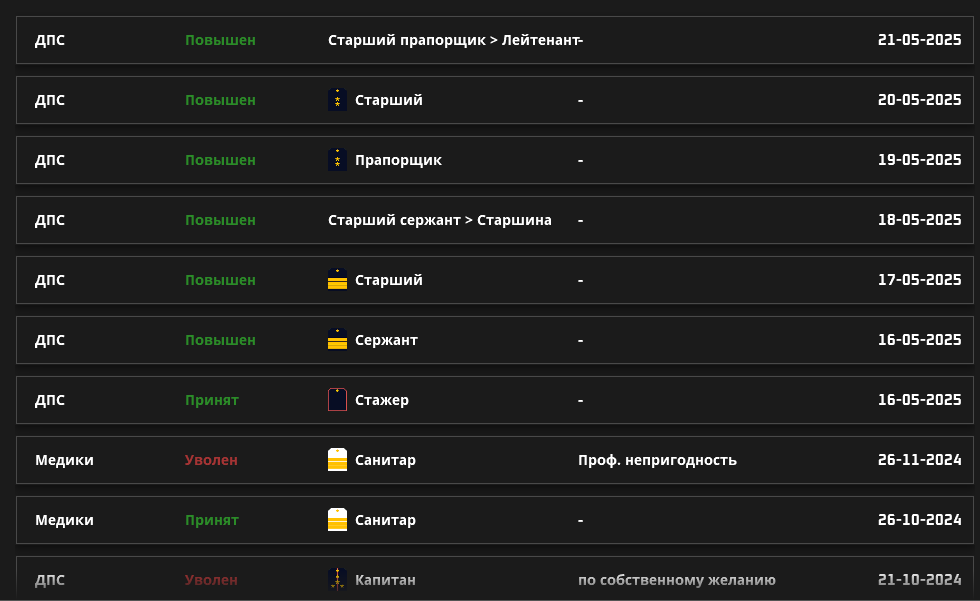Click the date 21-05-2025
The width and height of the screenshot is (980, 601).
pyautogui.click(x=919, y=40)
